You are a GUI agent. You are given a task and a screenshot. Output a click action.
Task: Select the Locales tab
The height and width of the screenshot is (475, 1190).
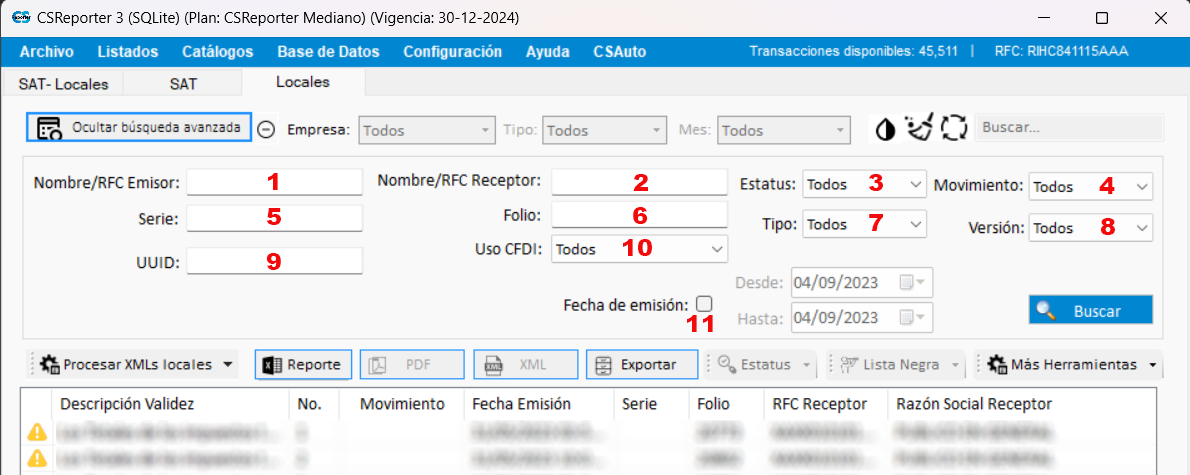pos(303,82)
